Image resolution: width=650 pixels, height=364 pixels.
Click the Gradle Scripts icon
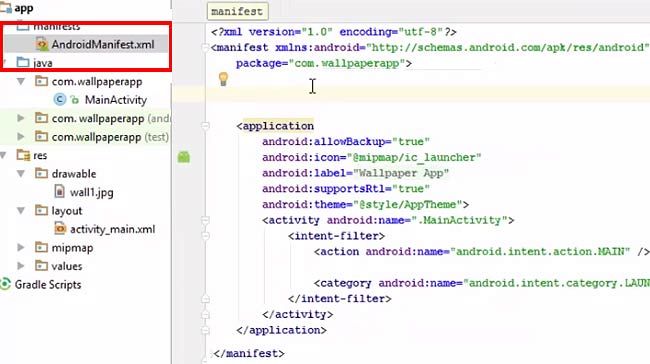[5, 284]
